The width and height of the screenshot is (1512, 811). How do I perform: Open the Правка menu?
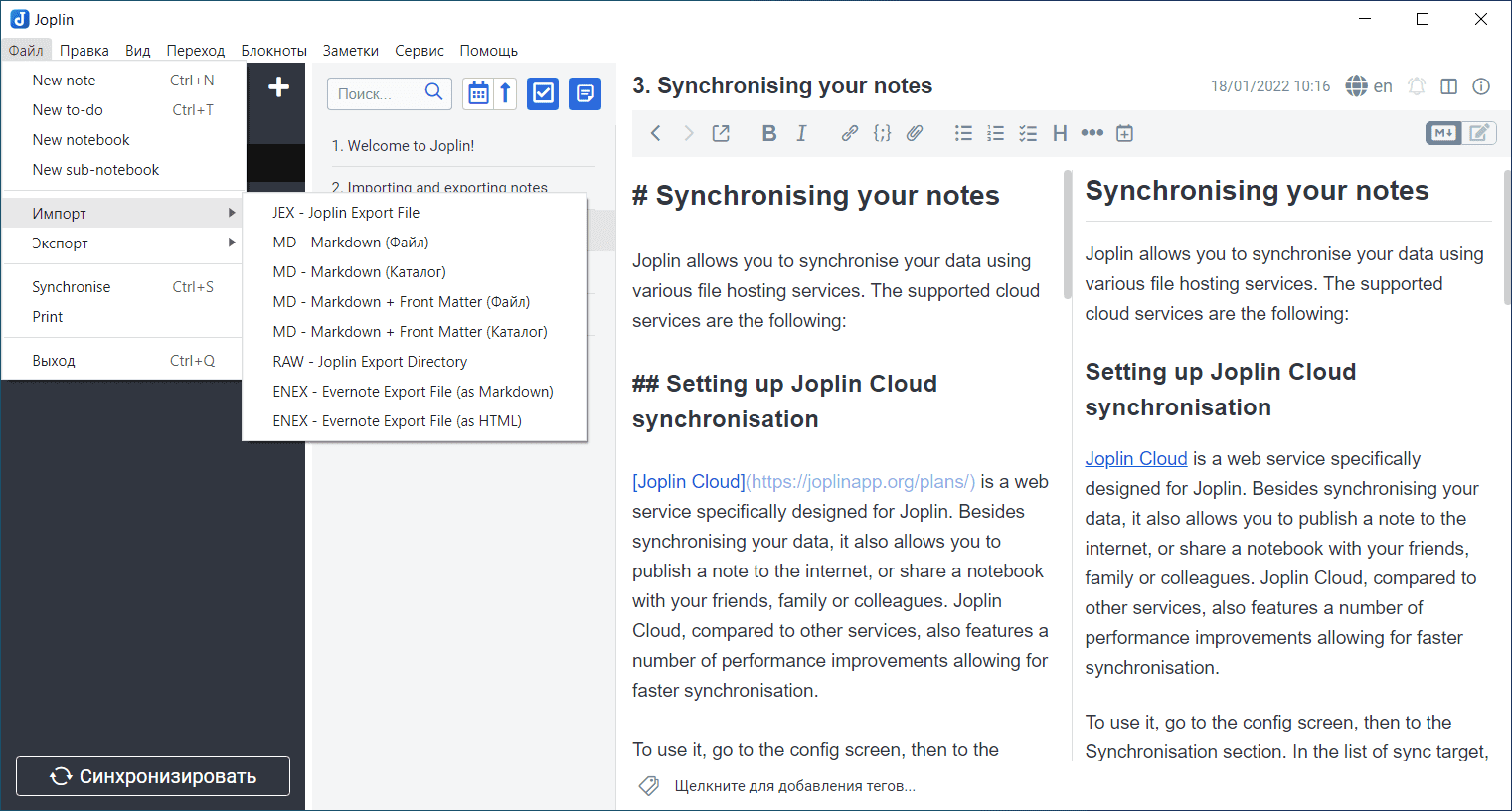point(84,51)
